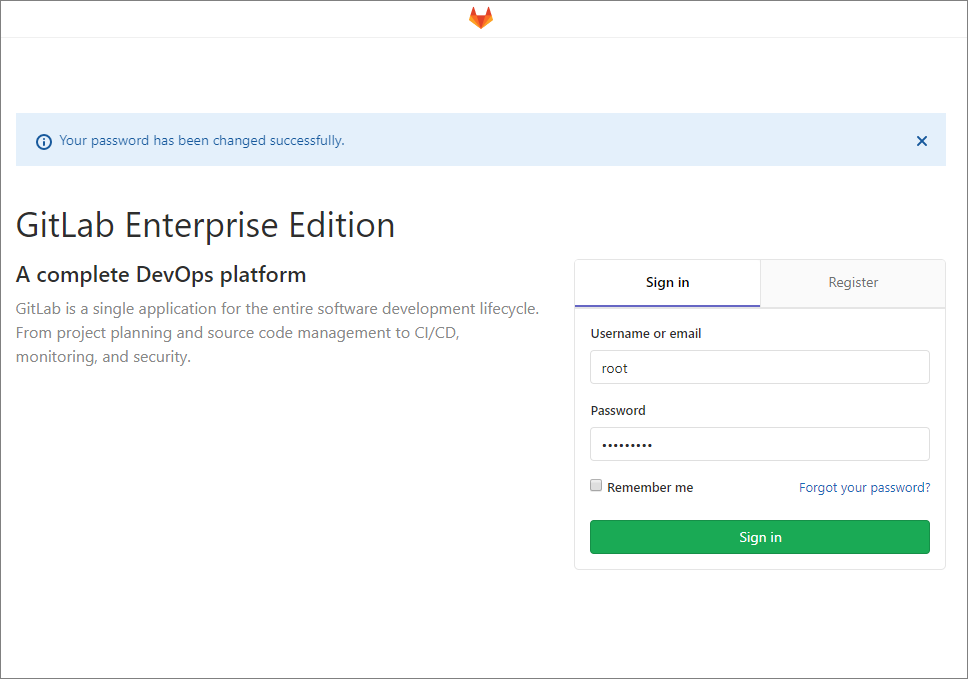968x679 pixels.
Task: Click the Password field label
Action: click(x=618, y=411)
